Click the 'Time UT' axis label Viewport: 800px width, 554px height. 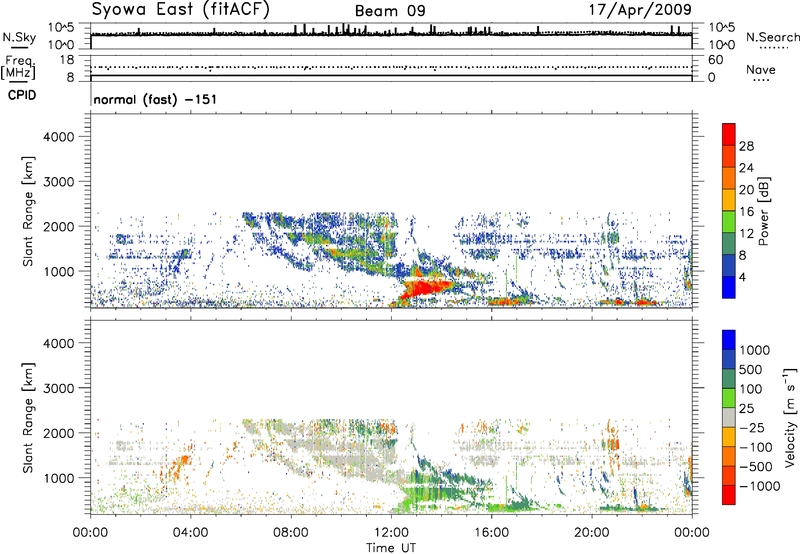391,548
